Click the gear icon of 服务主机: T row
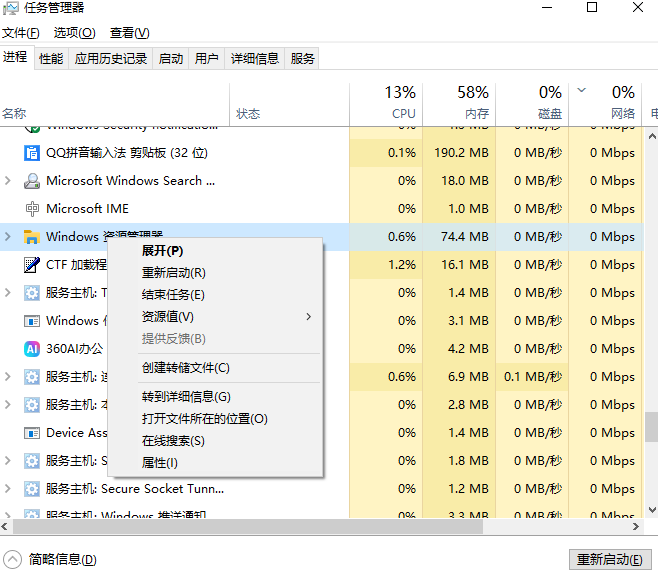The image size is (658, 578). pos(32,293)
